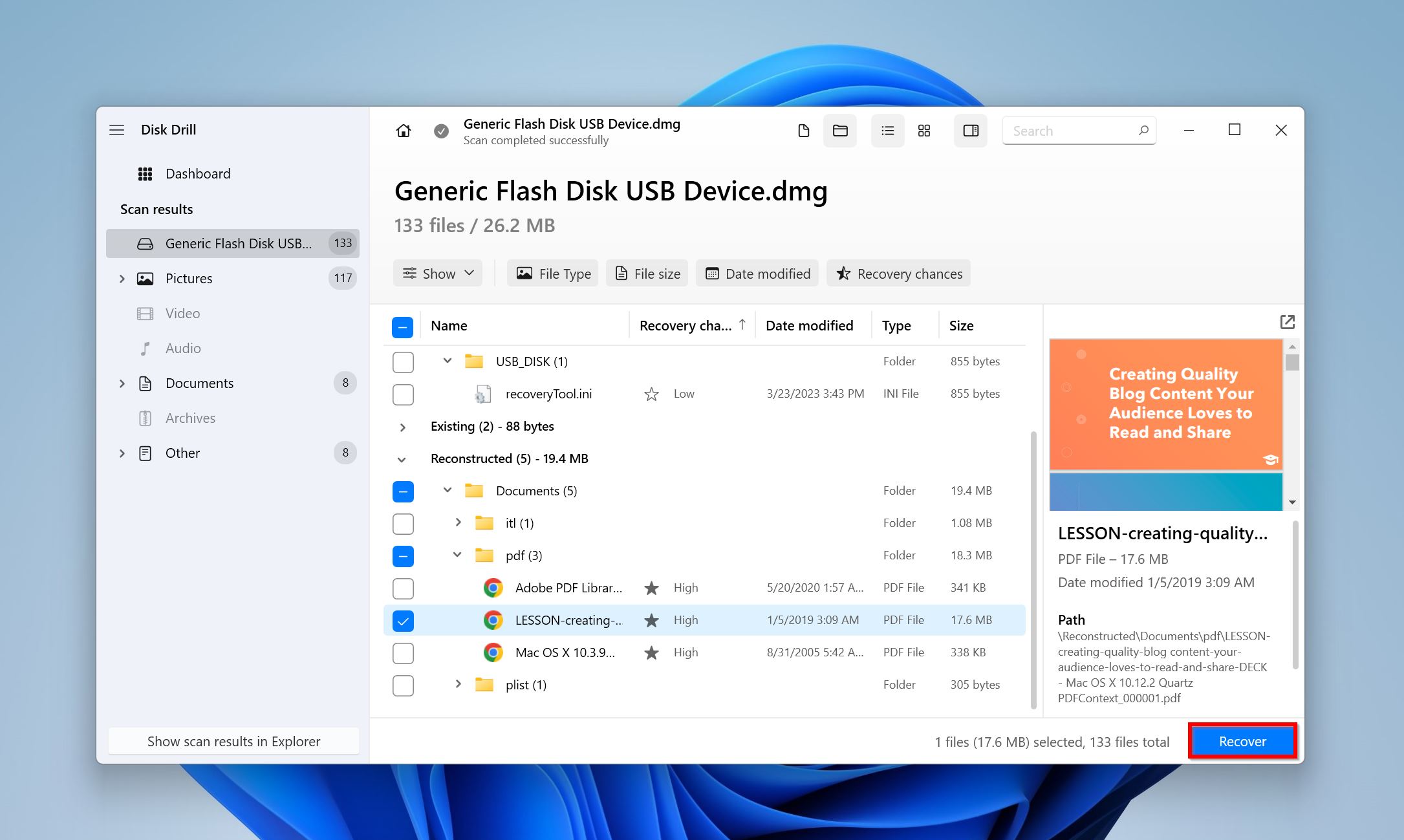This screenshot has height=840, width=1404.
Task: Toggle checkbox for Documents (5) folder
Action: click(401, 490)
